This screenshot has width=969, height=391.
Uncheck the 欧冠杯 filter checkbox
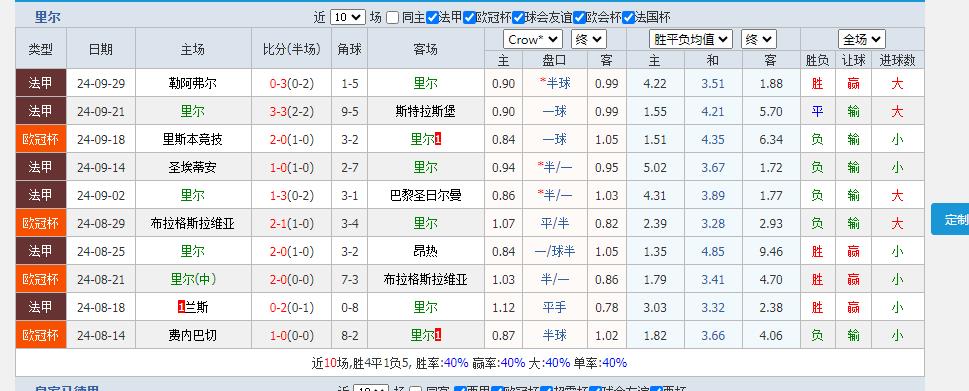(469, 18)
